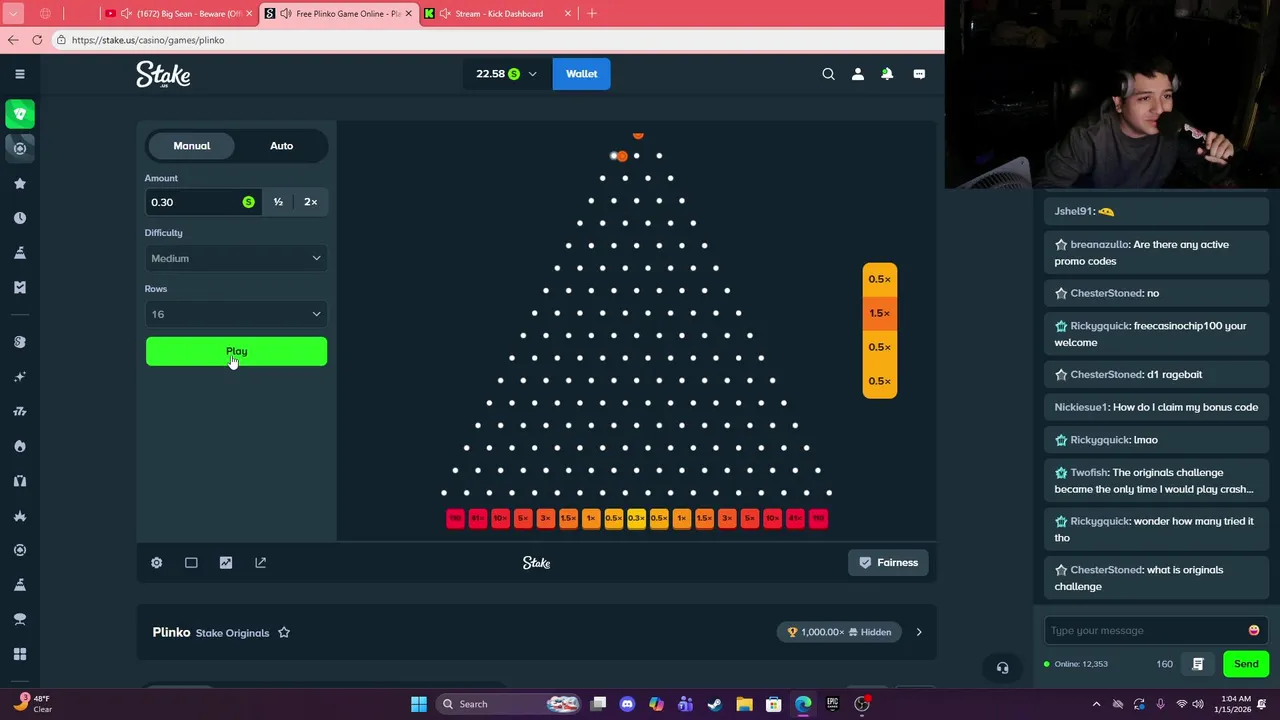Open recent clock icon in sidebar
This screenshot has height=720, width=1280.
coord(20,218)
